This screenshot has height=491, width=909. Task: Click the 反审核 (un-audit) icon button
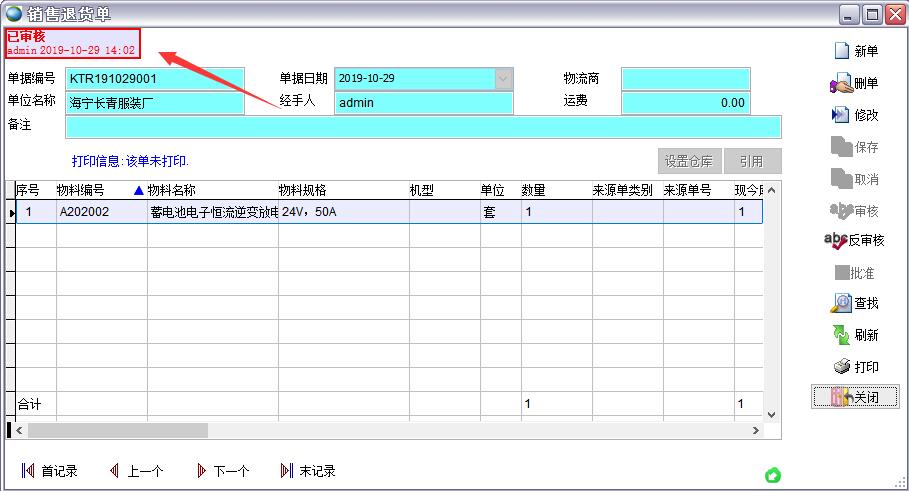[835, 241]
